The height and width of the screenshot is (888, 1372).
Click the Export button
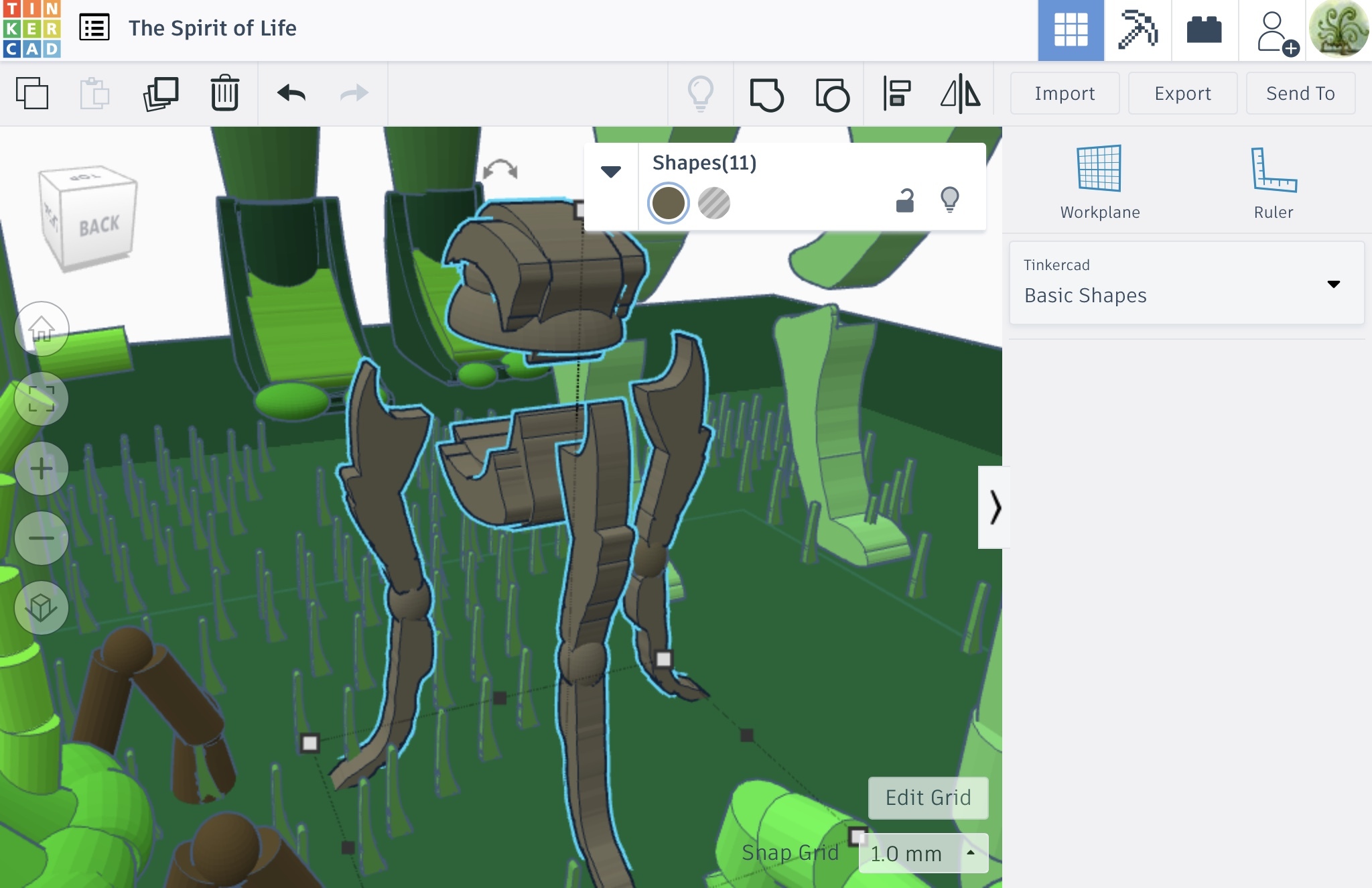click(x=1182, y=93)
